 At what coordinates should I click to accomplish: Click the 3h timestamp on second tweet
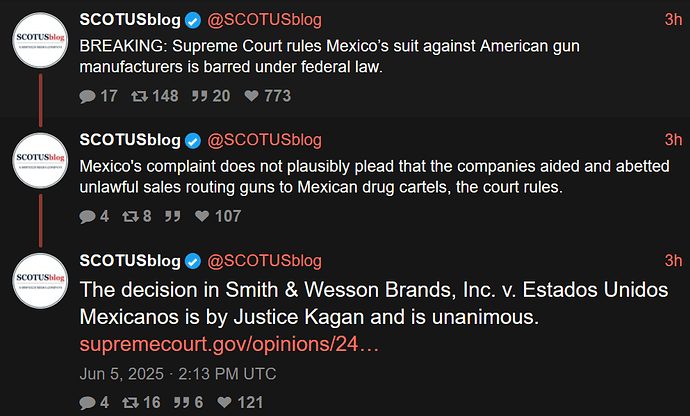pyautogui.click(x=673, y=140)
